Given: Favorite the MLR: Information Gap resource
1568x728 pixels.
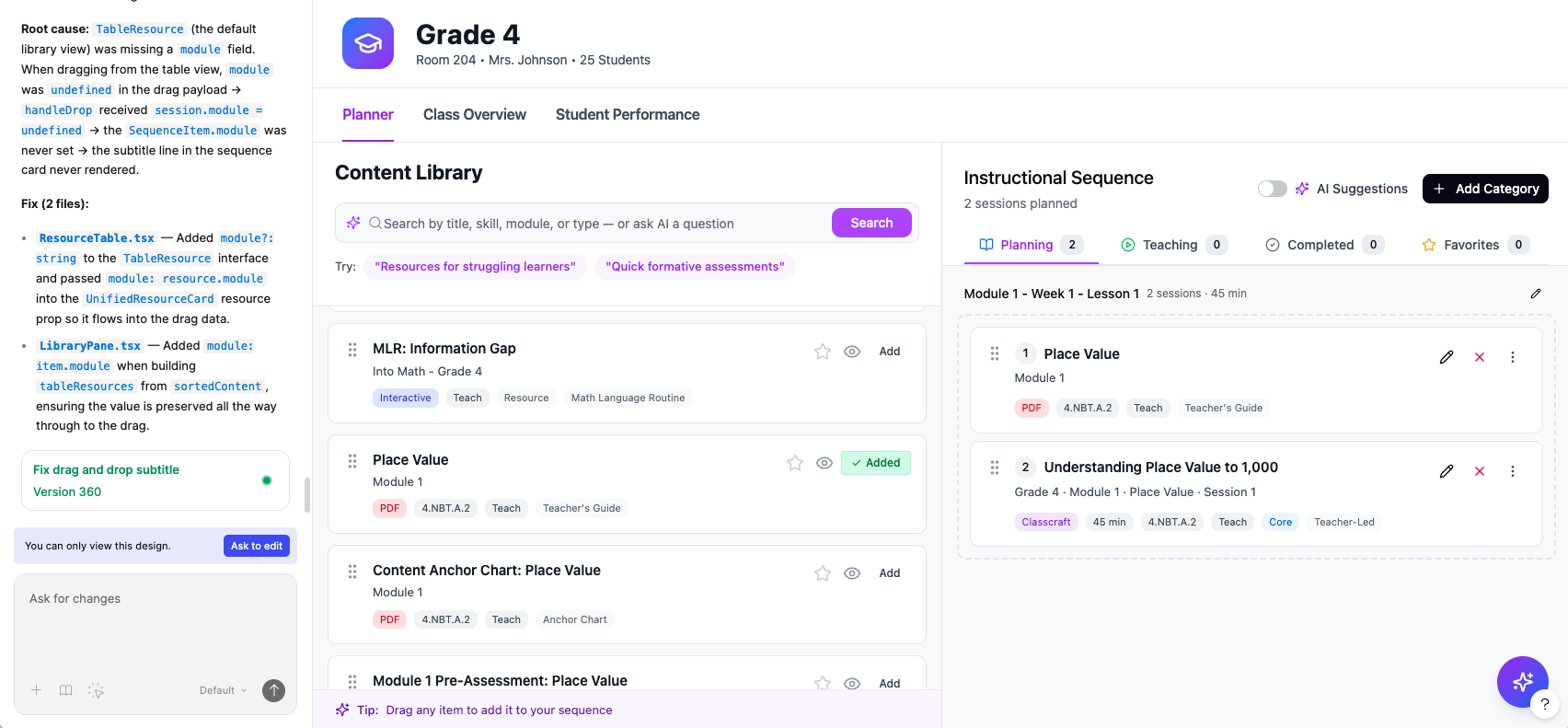Looking at the screenshot, I should point(823,352).
